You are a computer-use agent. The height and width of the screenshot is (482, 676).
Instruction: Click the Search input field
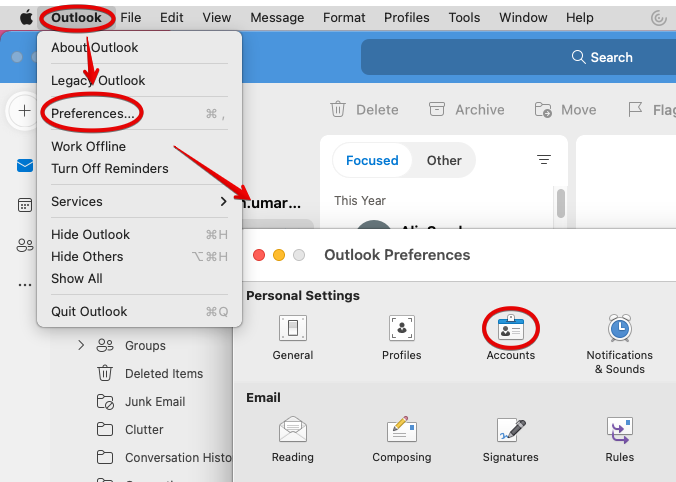pos(518,57)
